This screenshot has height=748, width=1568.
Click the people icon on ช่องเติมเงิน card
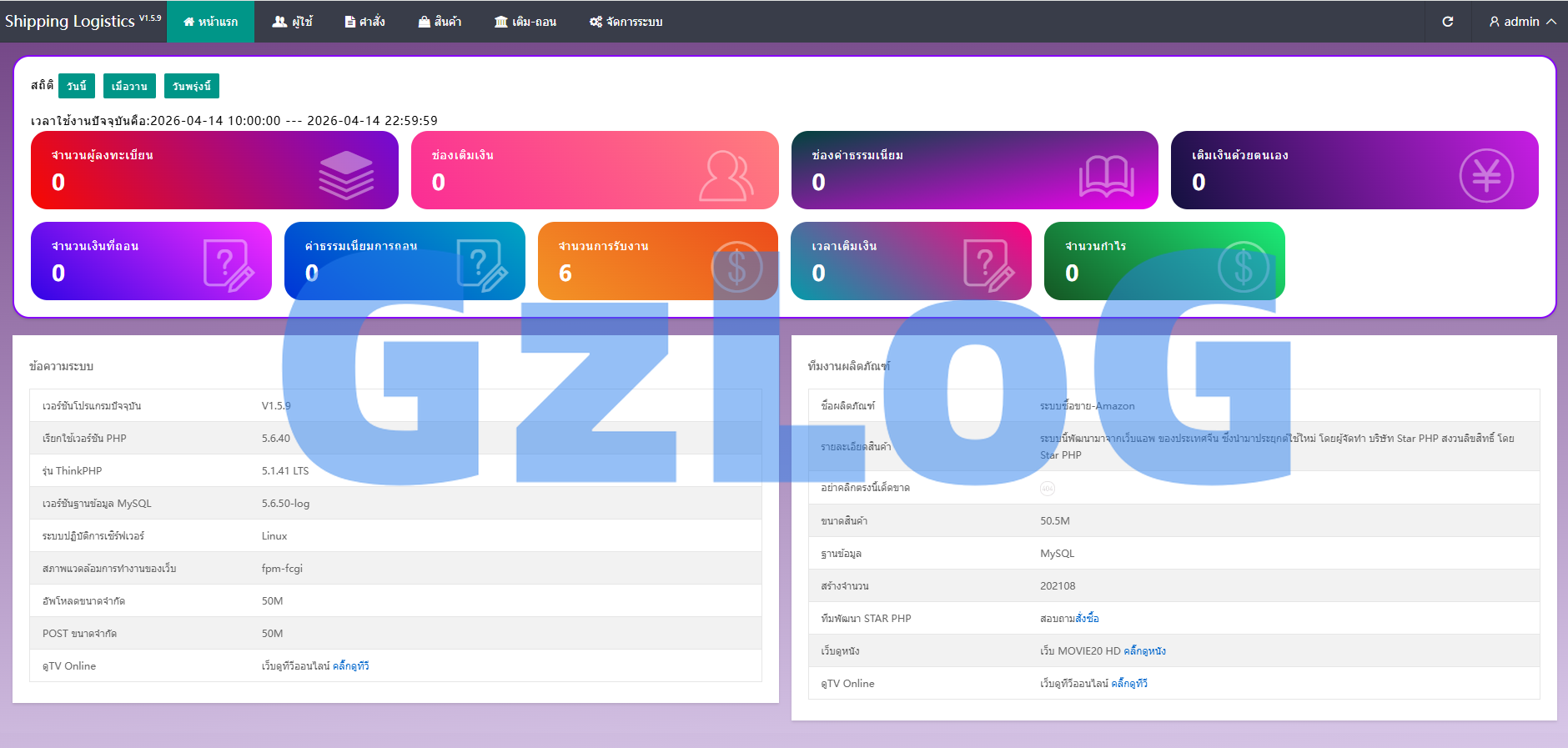726,175
